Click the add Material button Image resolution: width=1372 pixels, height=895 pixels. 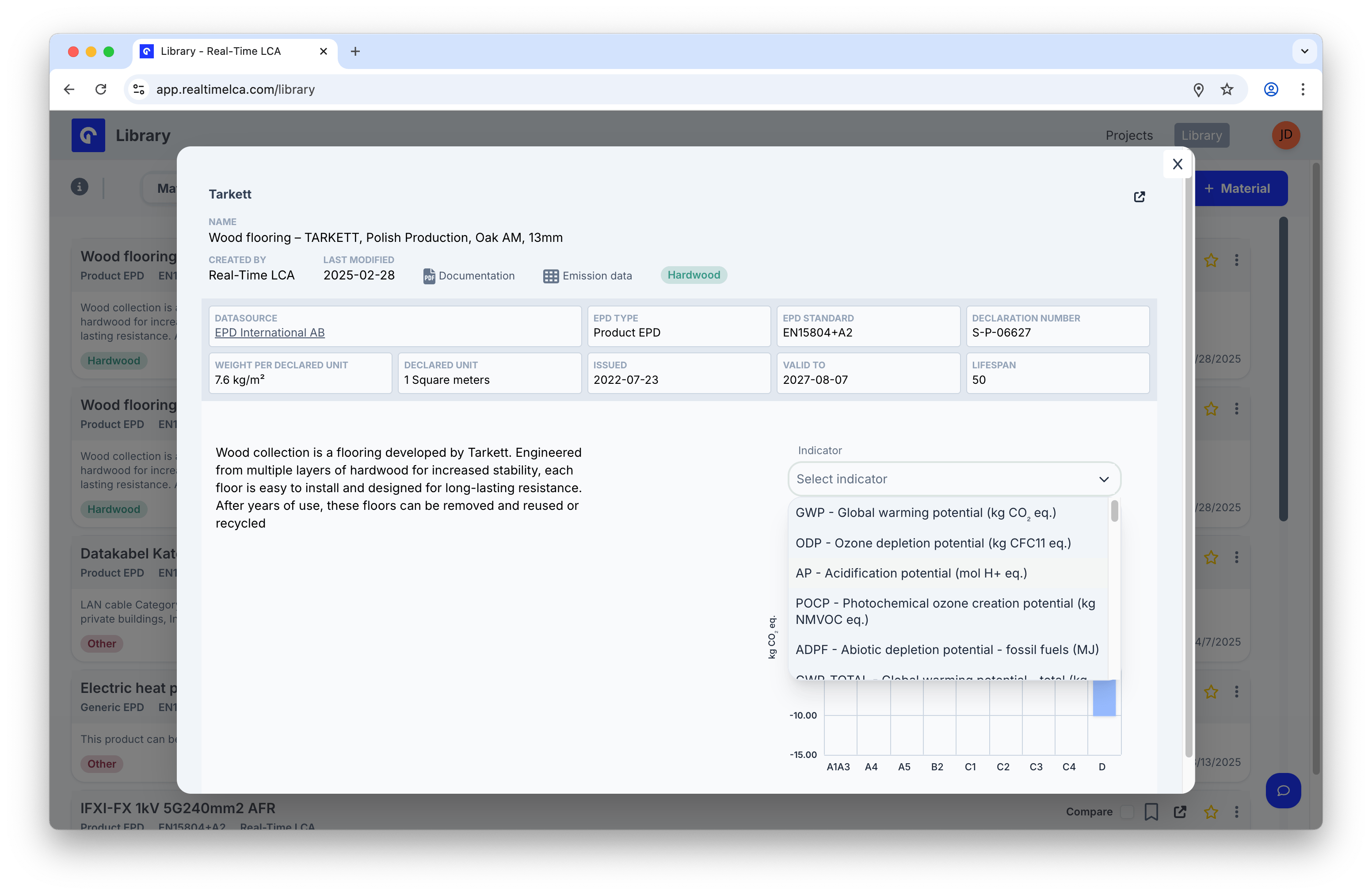point(1241,188)
